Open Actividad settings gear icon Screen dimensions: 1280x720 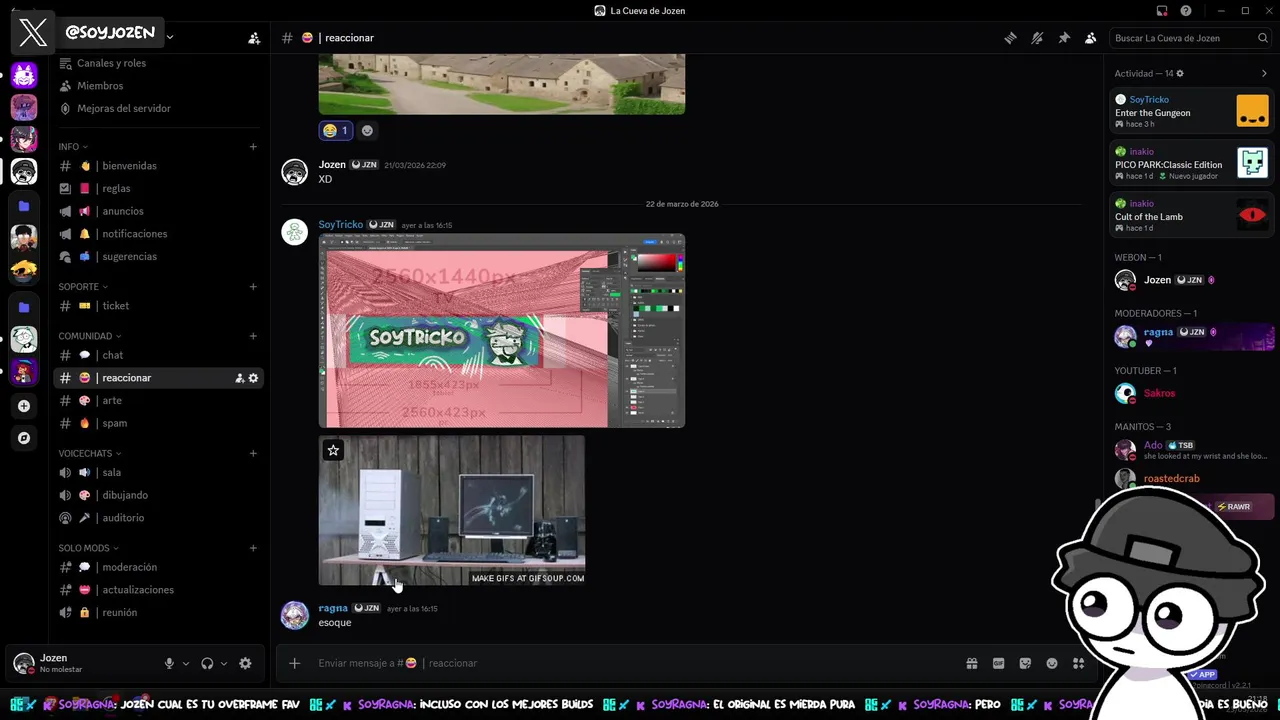(x=1180, y=73)
